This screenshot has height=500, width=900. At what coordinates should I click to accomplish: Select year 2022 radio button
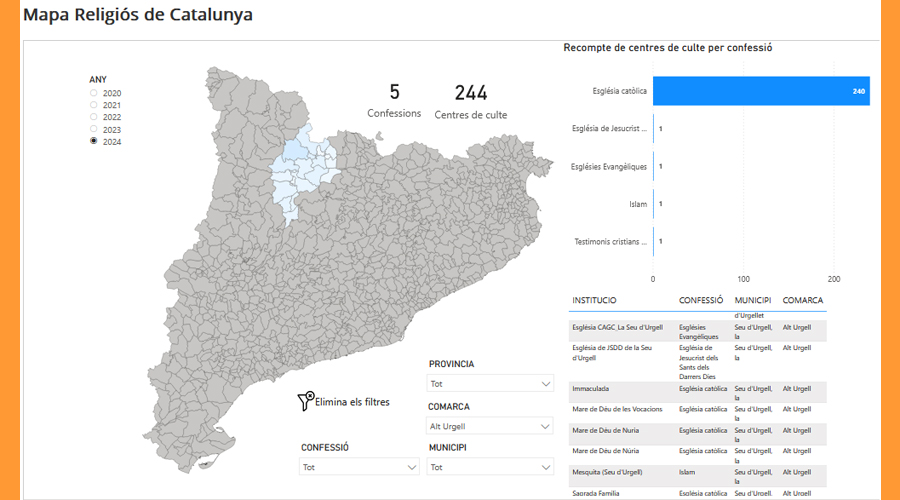coord(94,117)
